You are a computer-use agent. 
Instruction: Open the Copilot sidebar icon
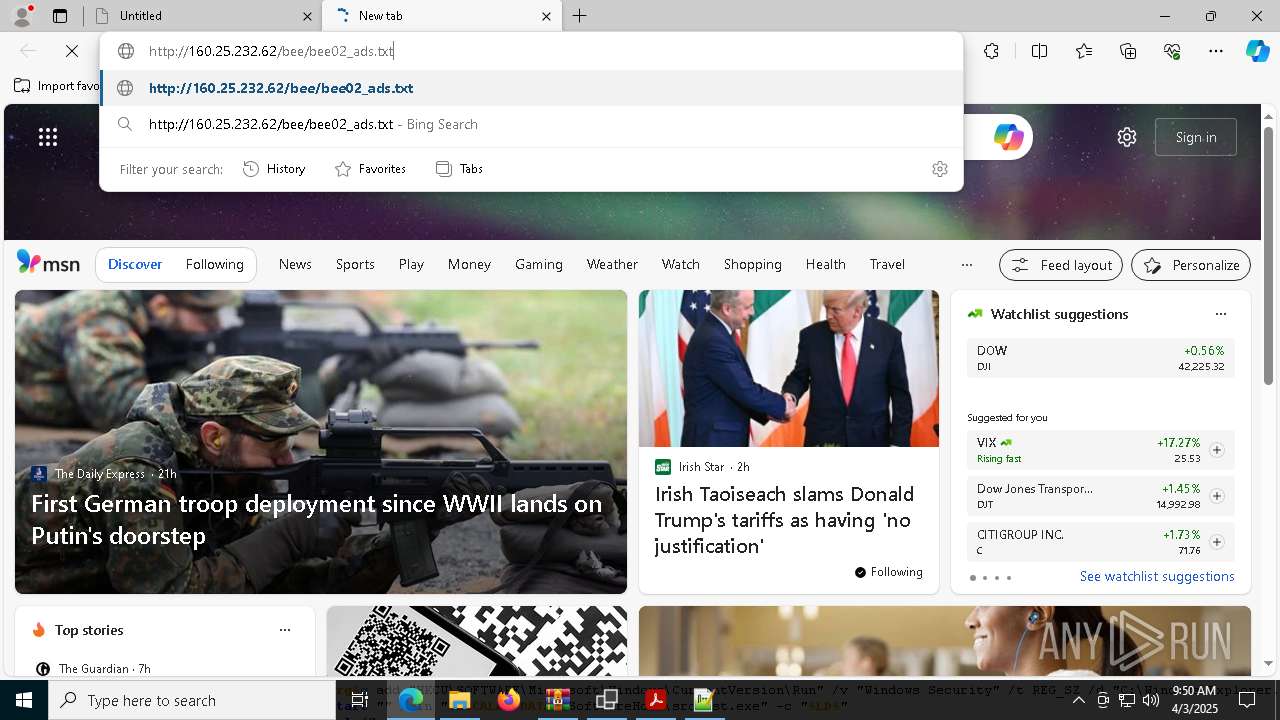point(1257,51)
